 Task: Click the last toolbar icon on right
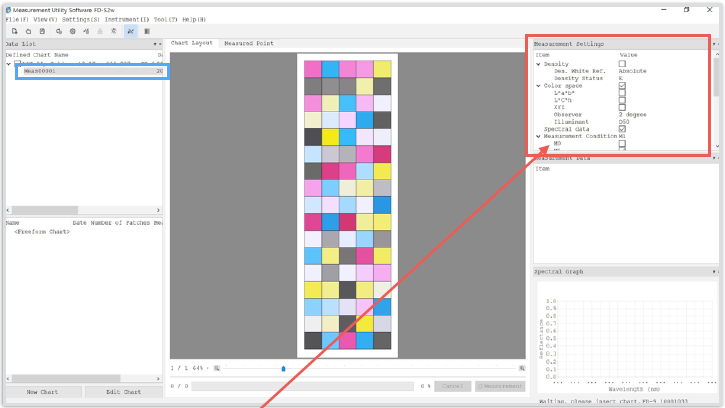pyautogui.click(x=147, y=31)
